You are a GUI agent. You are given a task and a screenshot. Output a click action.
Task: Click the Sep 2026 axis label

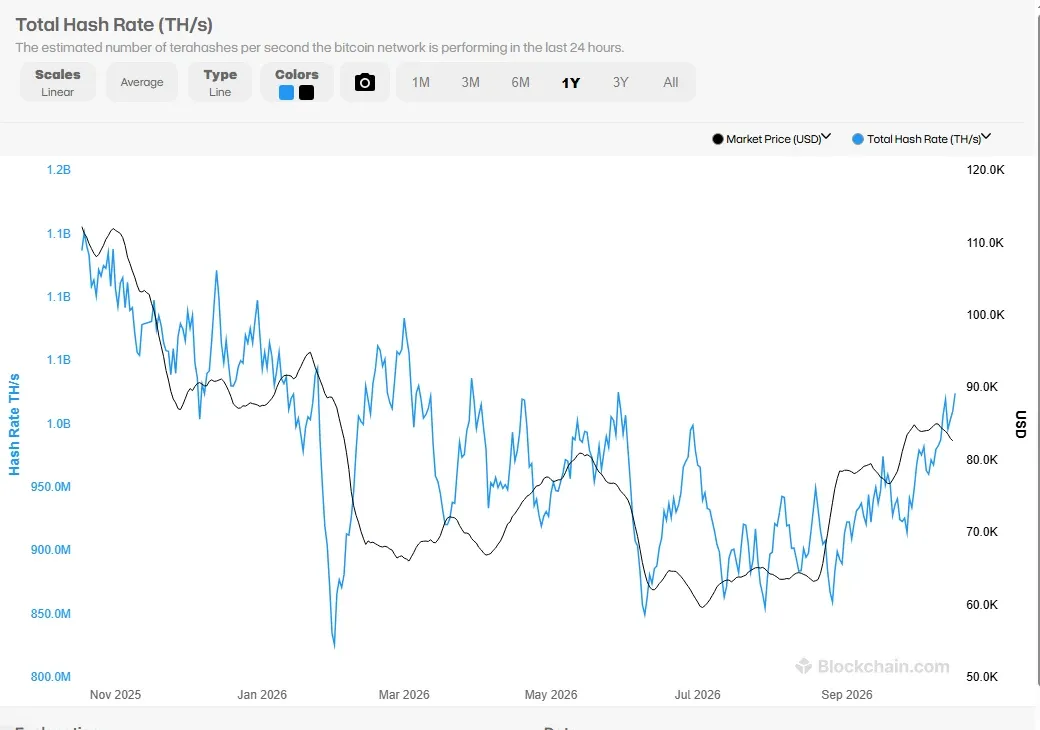[x=846, y=694]
